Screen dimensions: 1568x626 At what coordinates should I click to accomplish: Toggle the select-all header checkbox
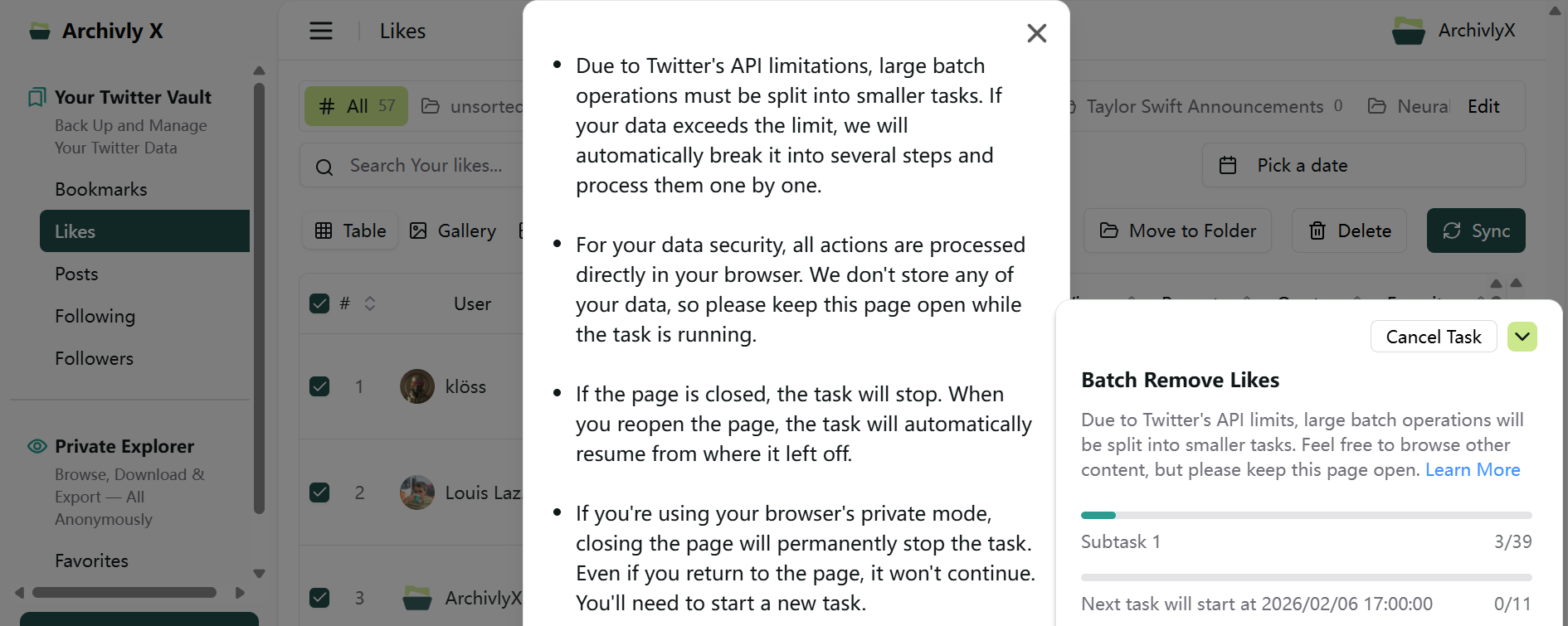pyautogui.click(x=319, y=303)
